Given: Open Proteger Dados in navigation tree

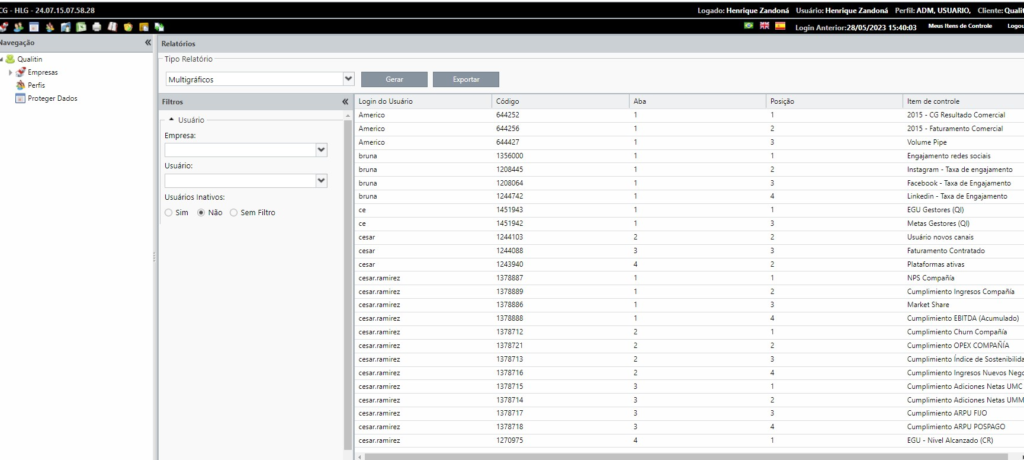Looking at the screenshot, I should (x=52, y=98).
